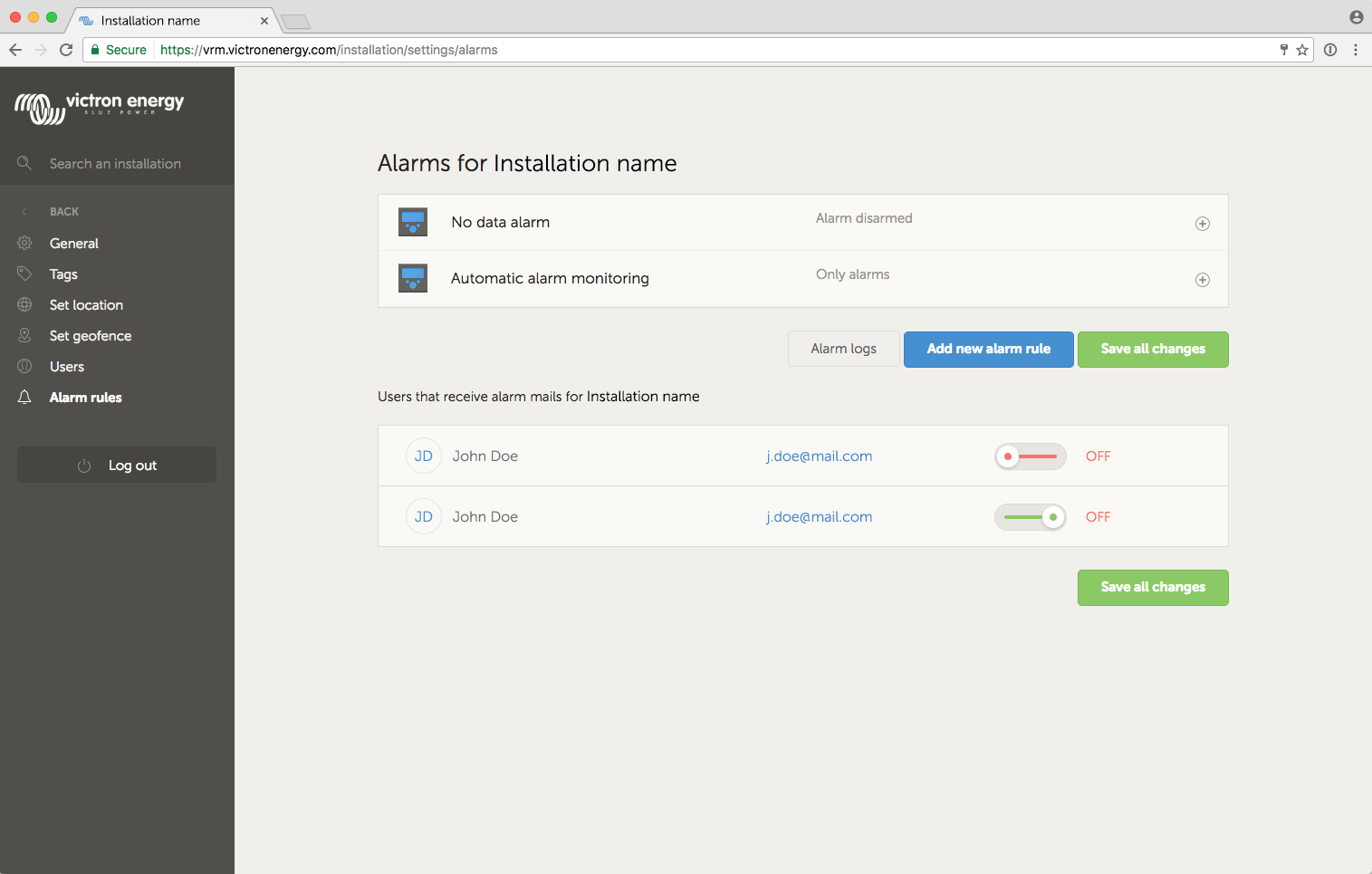
Task: Click the first j.doe@mail.com email link
Action: 819,456
